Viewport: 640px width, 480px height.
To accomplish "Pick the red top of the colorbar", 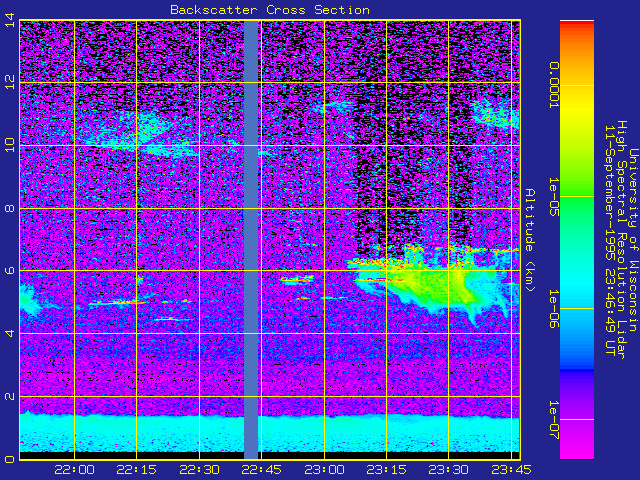I will tap(577, 24).
